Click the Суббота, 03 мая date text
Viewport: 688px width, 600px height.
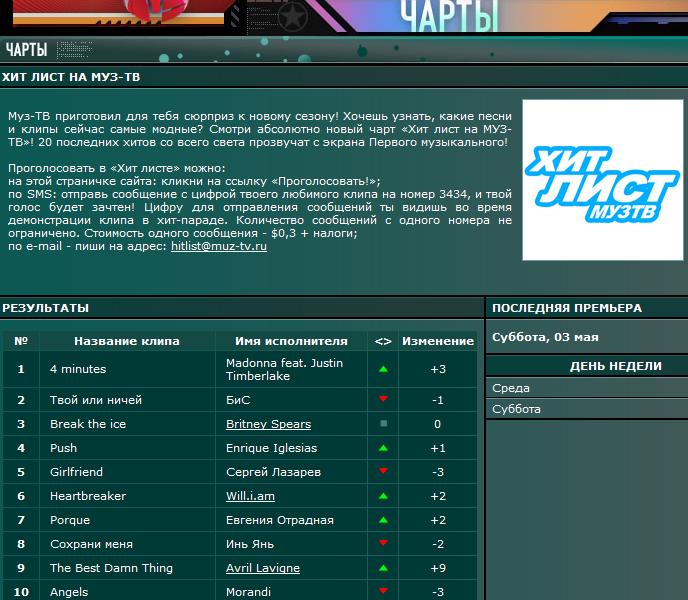(x=545, y=337)
